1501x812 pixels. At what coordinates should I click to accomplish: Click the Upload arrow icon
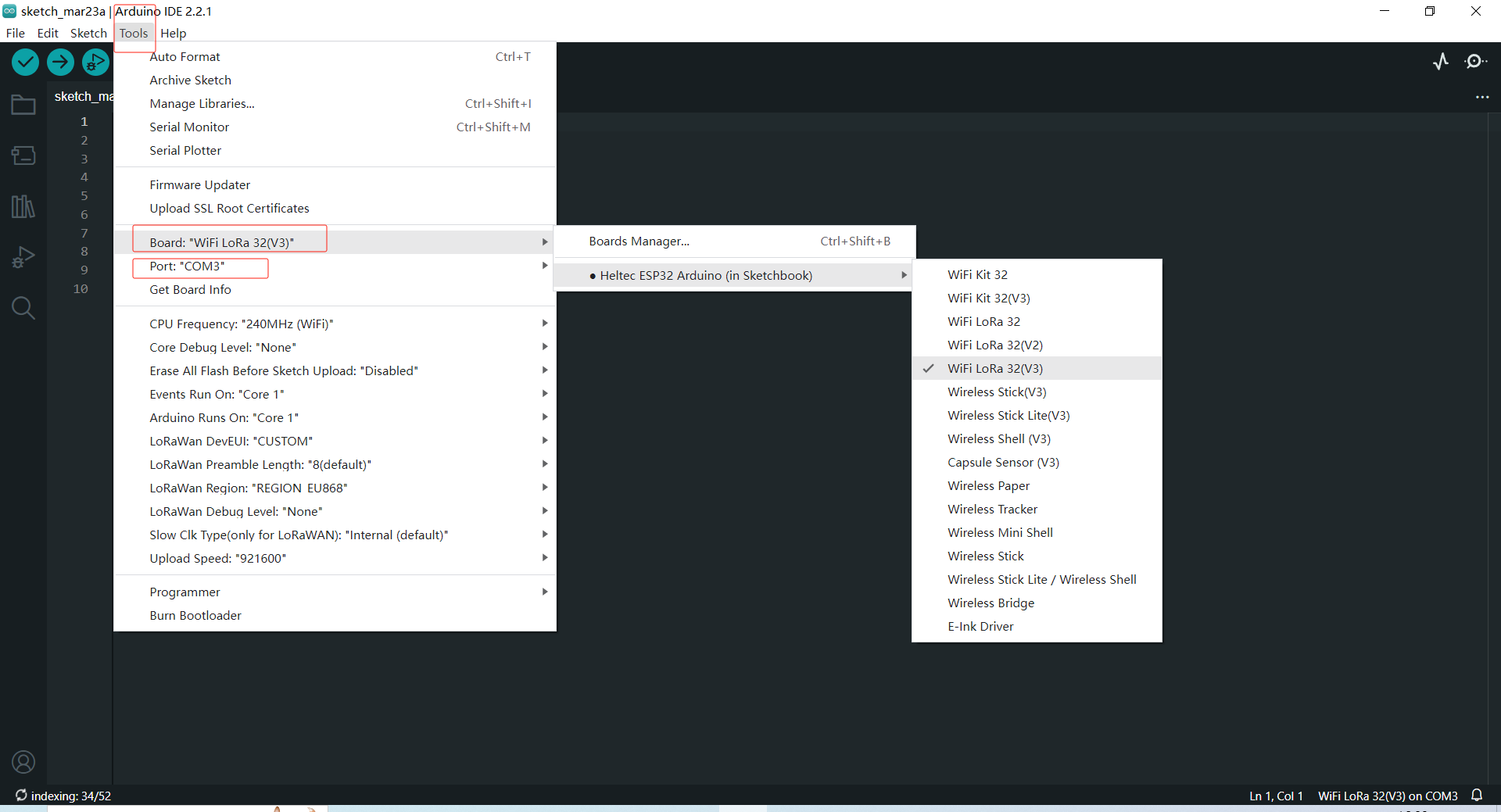pyautogui.click(x=60, y=62)
